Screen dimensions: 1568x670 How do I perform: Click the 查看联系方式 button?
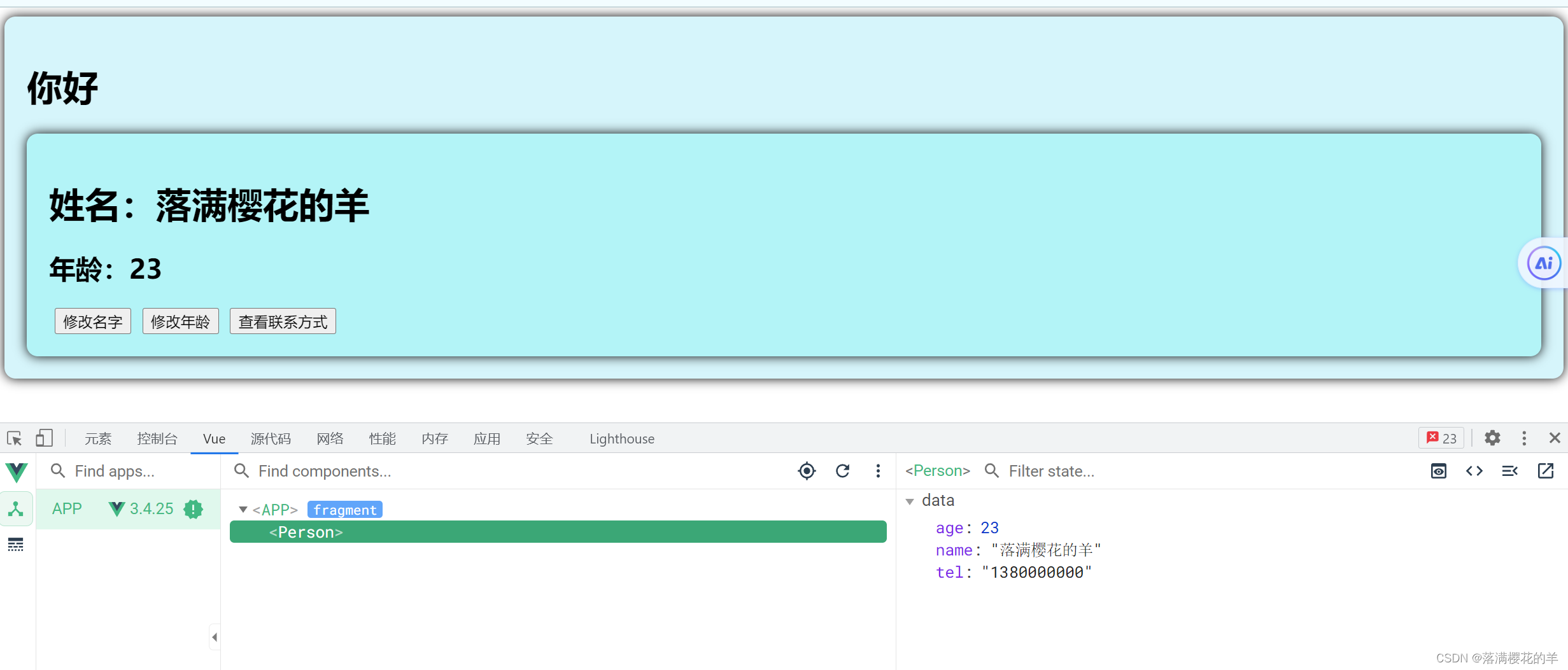pos(283,321)
